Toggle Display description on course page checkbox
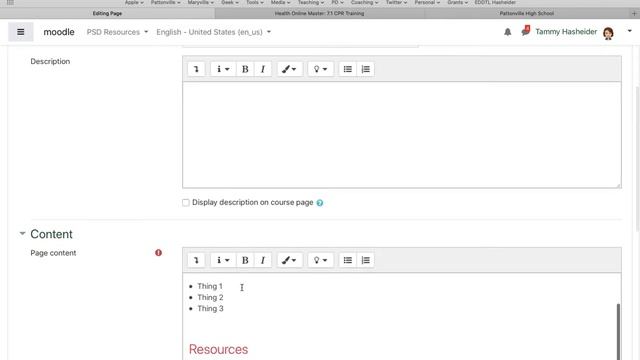Screen dimensions: 640x360 coord(186,202)
